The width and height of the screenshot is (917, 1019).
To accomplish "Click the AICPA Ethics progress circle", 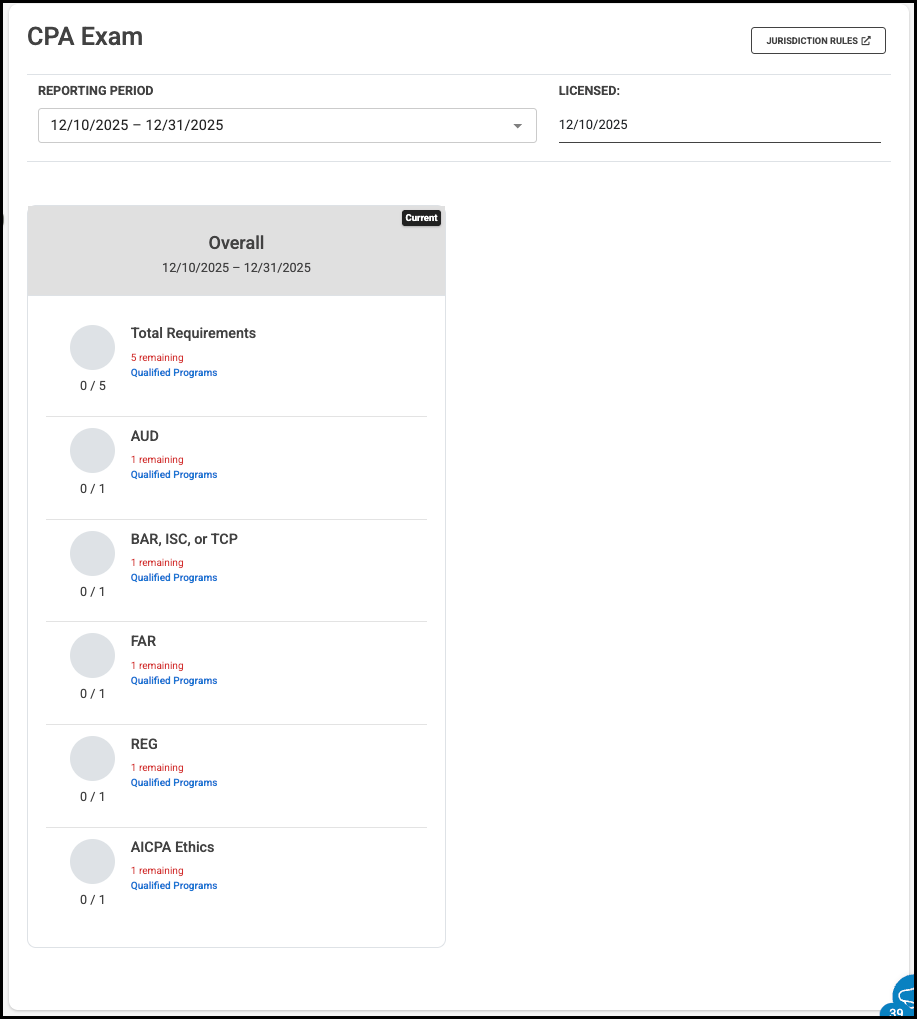I will coord(92,862).
